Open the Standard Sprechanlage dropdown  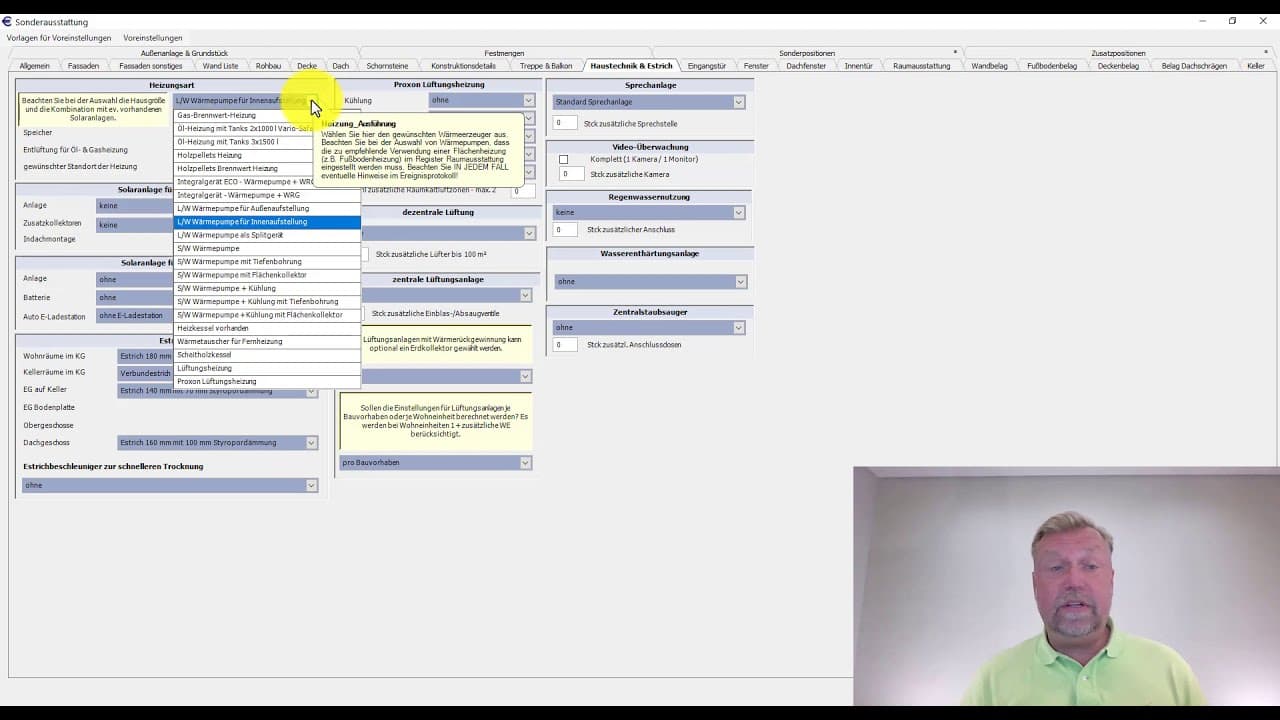click(738, 102)
